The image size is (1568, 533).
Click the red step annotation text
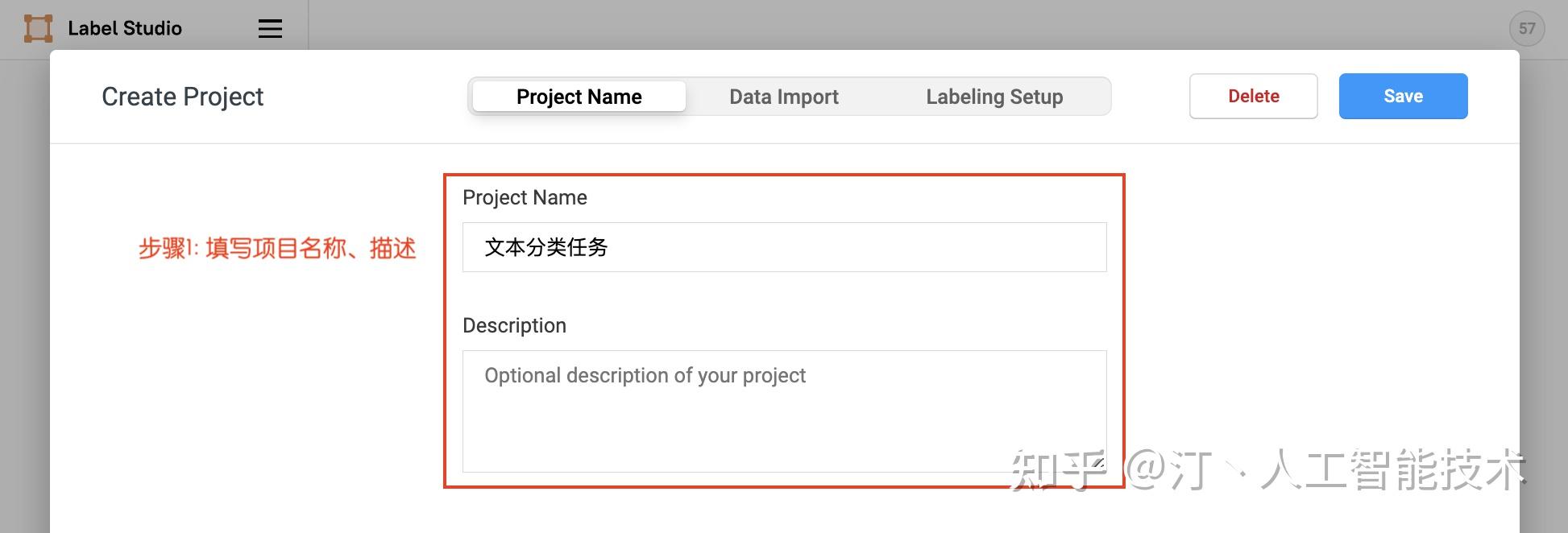tap(277, 248)
